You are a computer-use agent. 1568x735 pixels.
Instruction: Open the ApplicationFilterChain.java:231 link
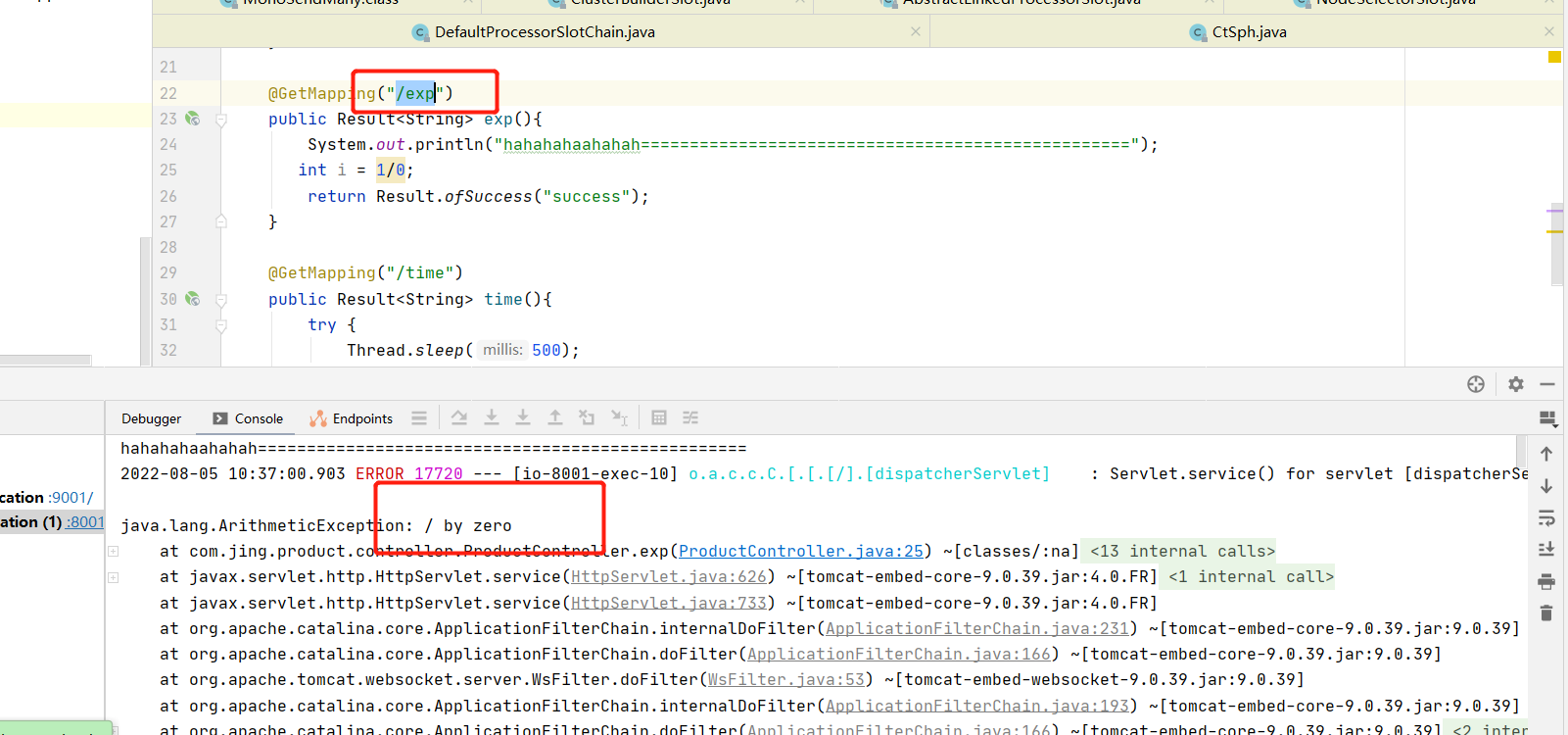coord(977,628)
